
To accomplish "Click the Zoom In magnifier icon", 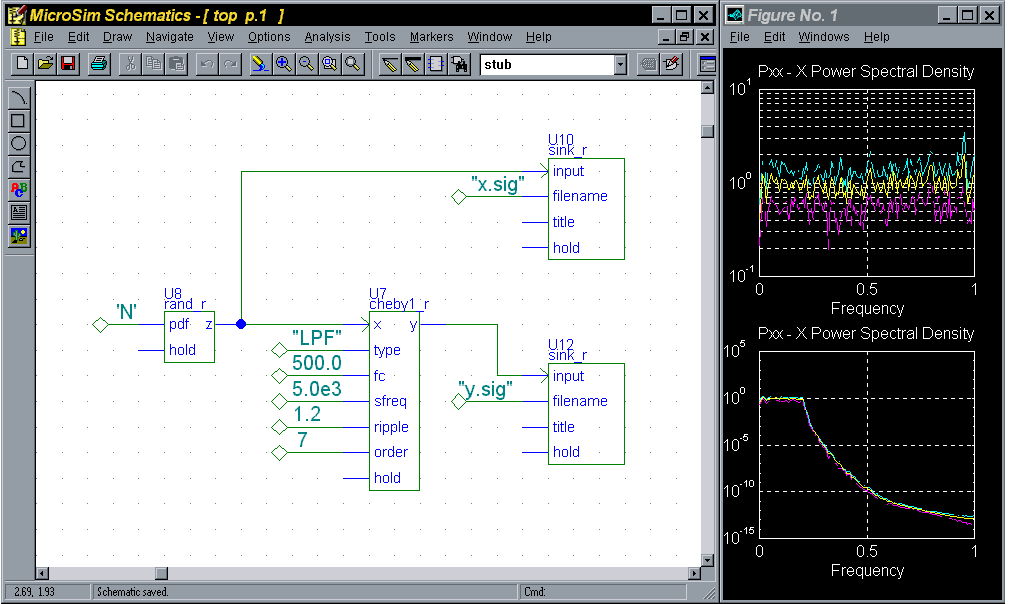I will [283, 64].
